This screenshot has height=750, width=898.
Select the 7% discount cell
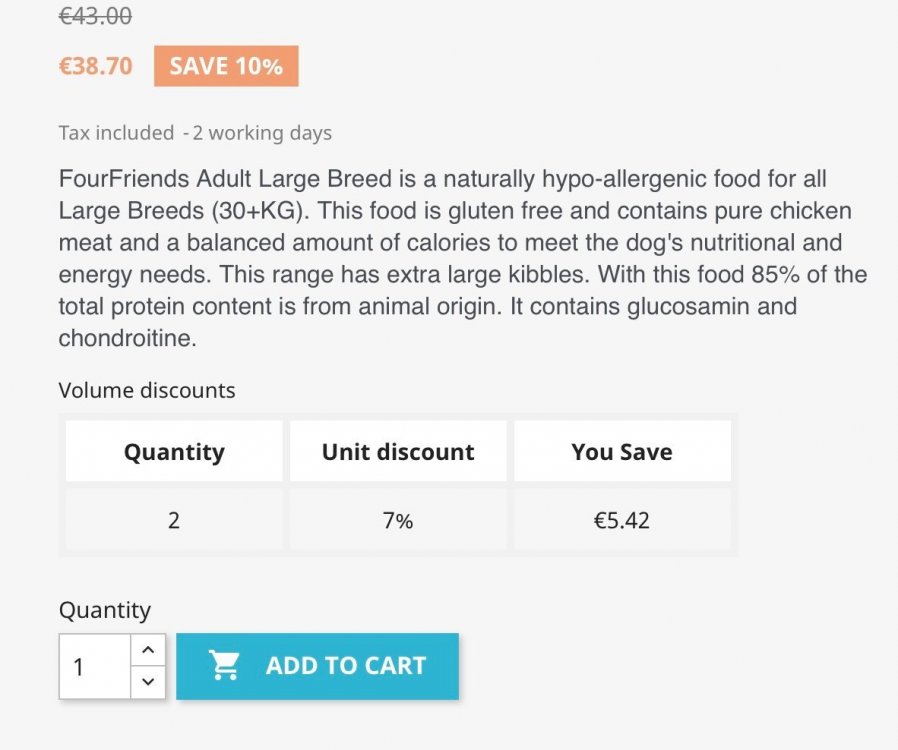(398, 520)
